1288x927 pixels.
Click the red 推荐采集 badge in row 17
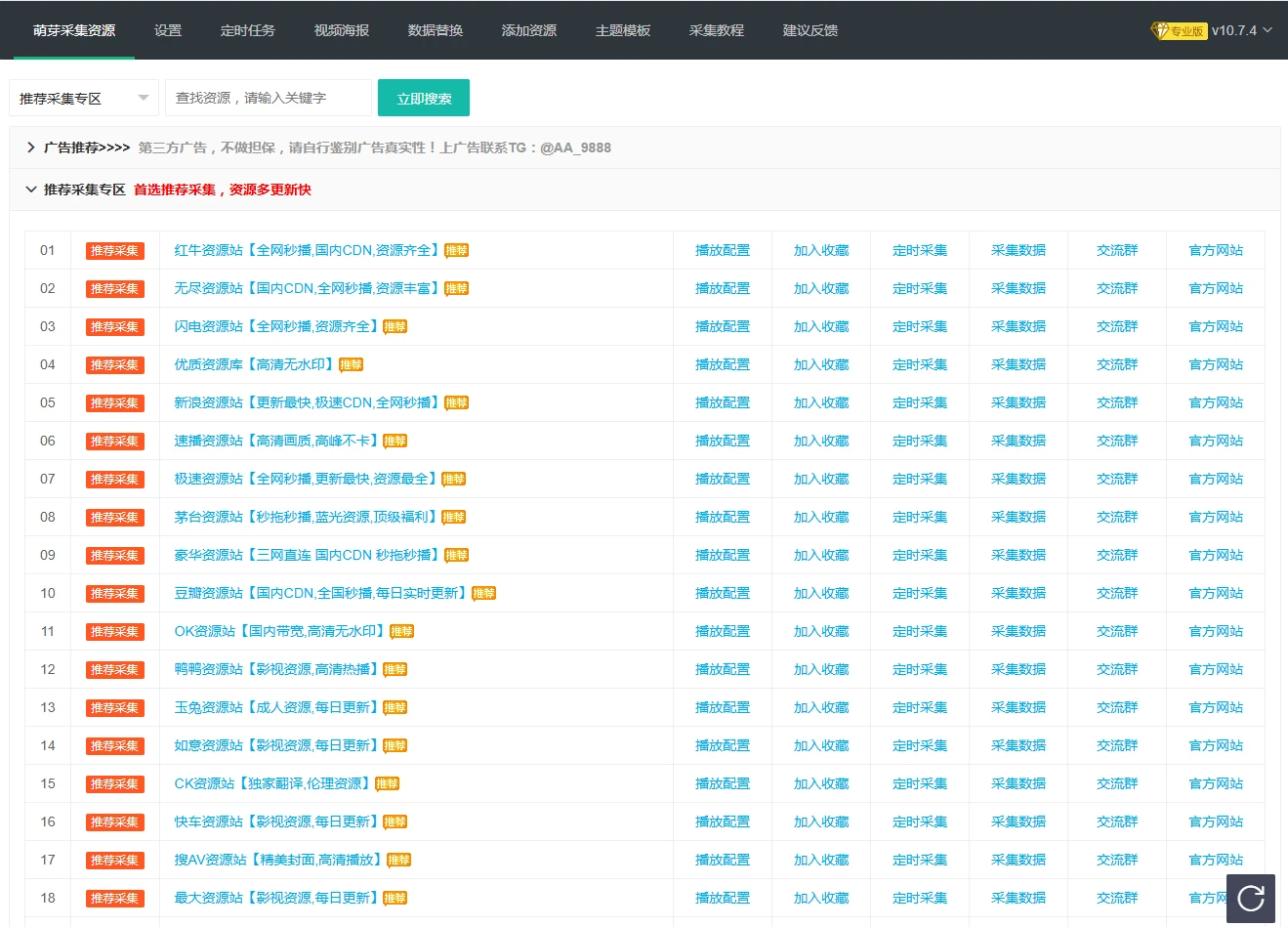pyautogui.click(x=114, y=861)
